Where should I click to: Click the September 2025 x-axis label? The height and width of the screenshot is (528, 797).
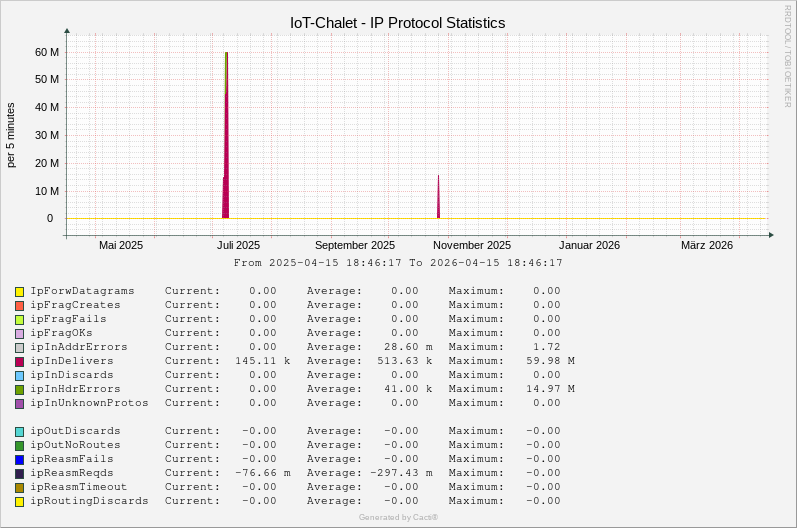[x=354, y=245]
